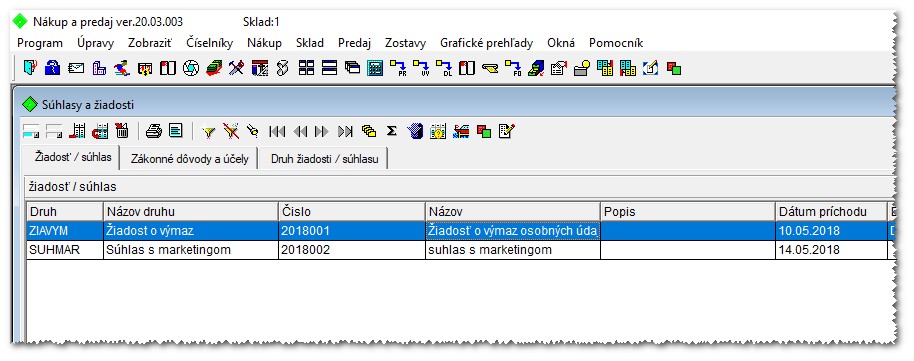
Task: Click the table with question mark icon
Action: 438,131
